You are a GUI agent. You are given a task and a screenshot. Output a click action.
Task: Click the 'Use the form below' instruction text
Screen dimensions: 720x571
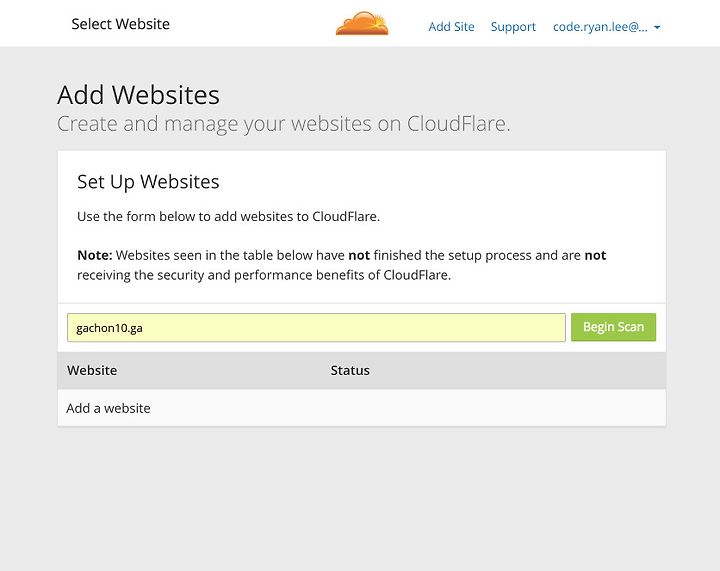point(228,217)
